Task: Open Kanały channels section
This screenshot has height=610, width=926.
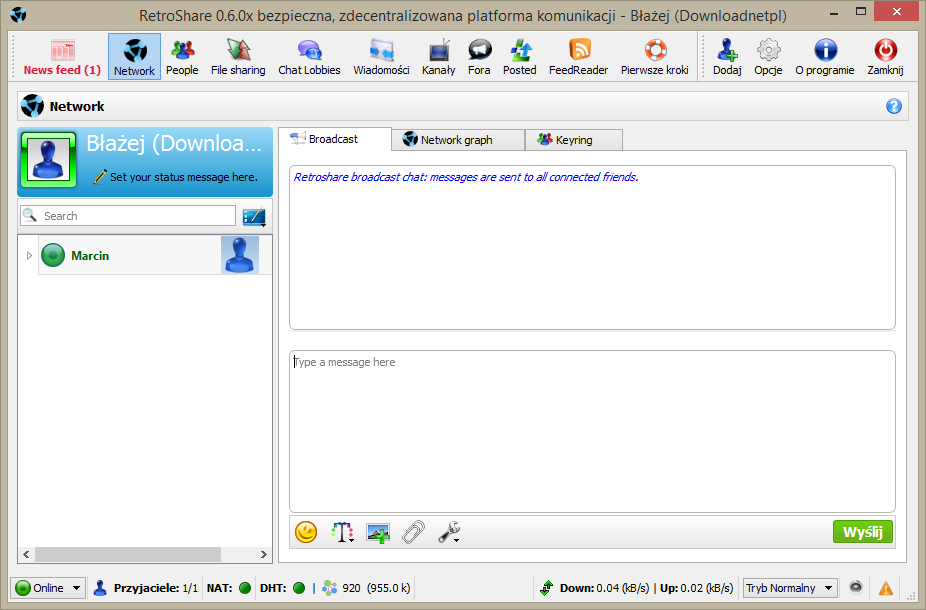Action: tap(439, 57)
